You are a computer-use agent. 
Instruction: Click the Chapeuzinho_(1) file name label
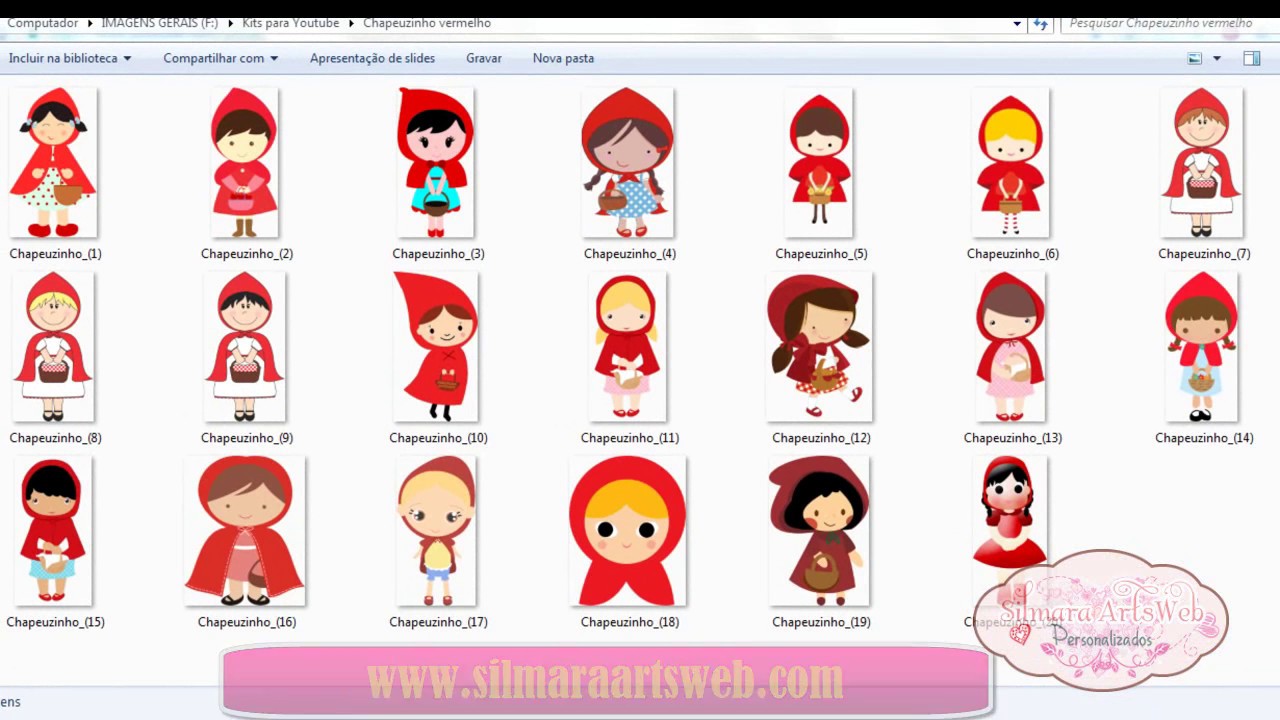[55, 254]
